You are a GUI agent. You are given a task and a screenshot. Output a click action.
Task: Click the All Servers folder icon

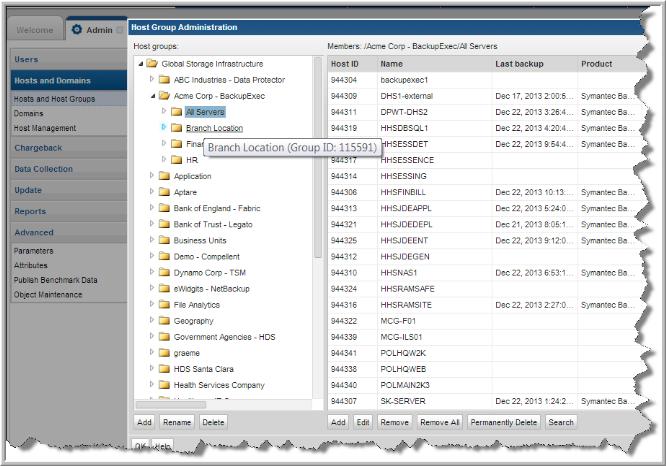coord(175,112)
